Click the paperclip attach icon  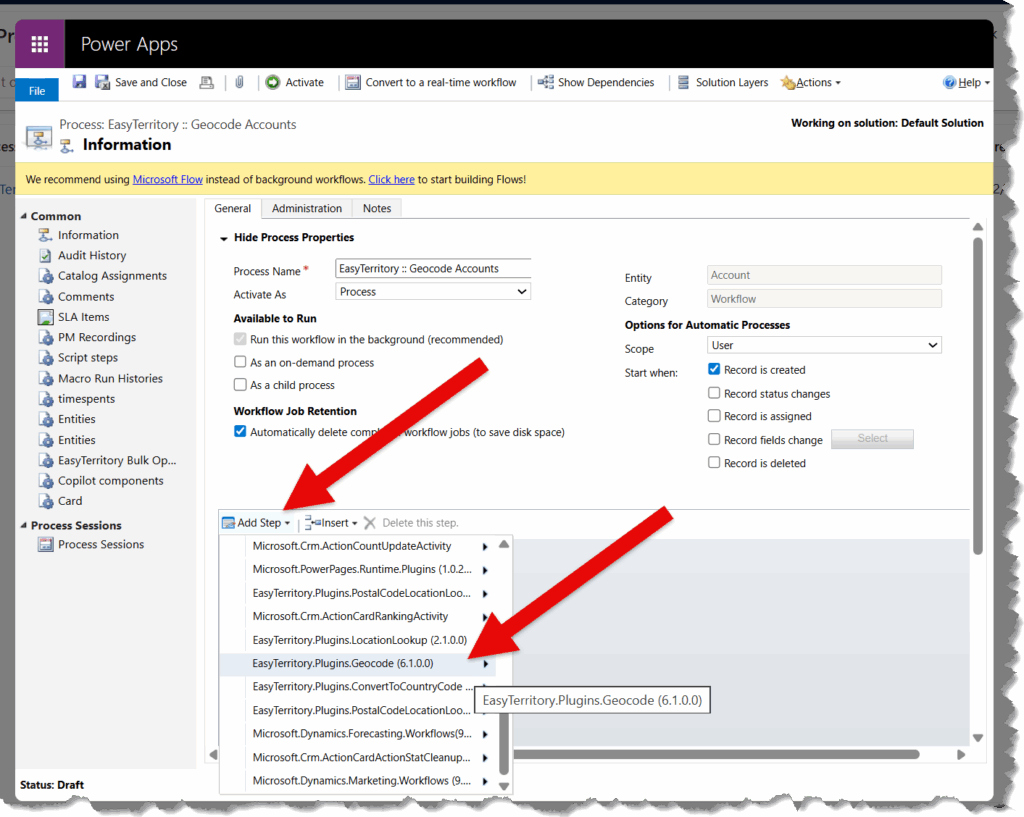click(x=240, y=82)
